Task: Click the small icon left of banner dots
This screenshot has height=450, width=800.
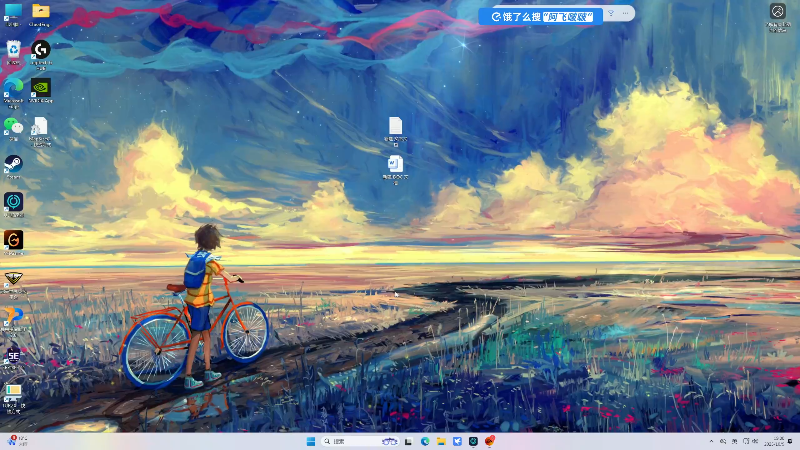Action: click(611, 13)
